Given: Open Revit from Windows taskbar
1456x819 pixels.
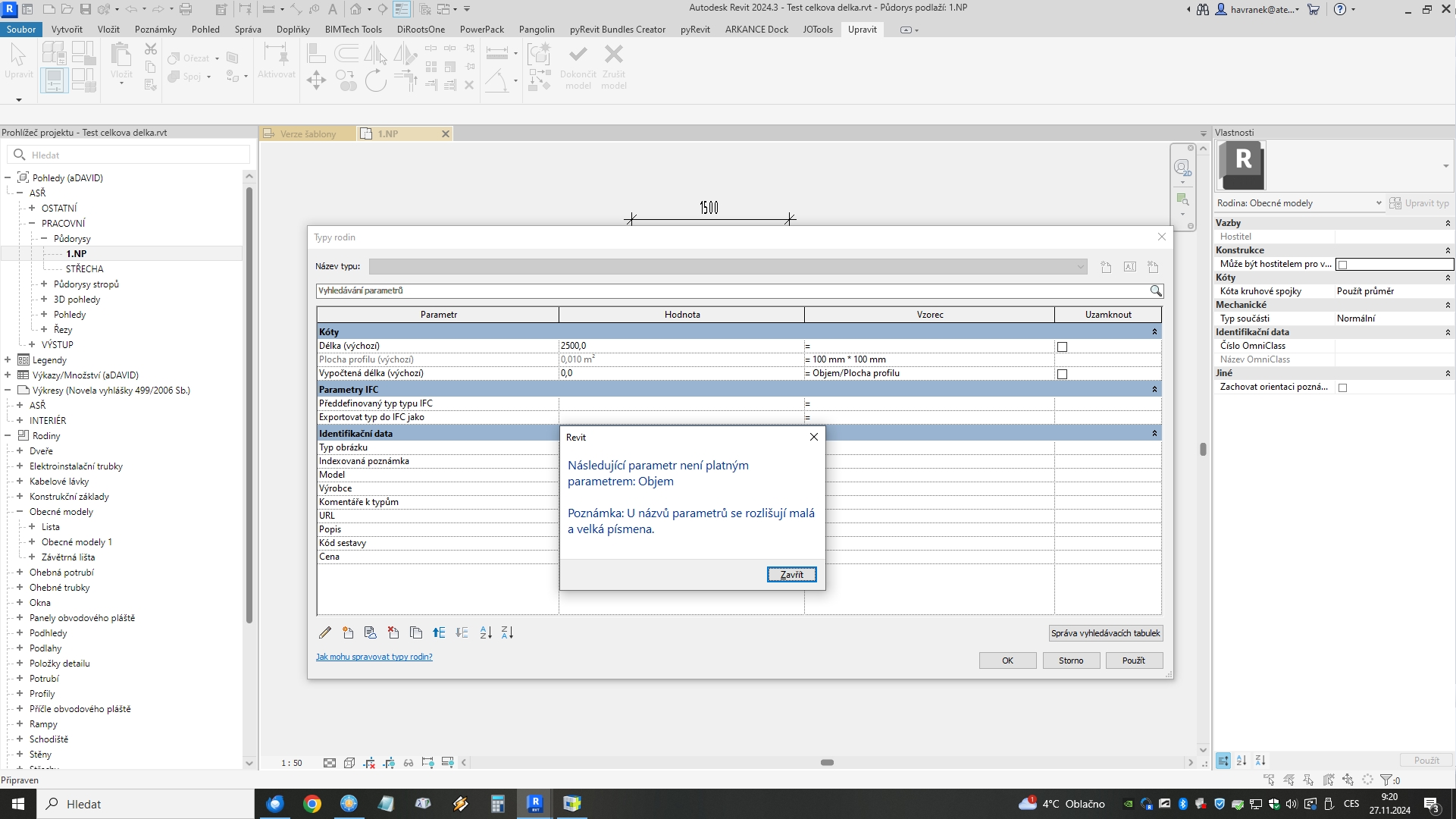Looking at the screenshot, I should (x=534, y=804).
